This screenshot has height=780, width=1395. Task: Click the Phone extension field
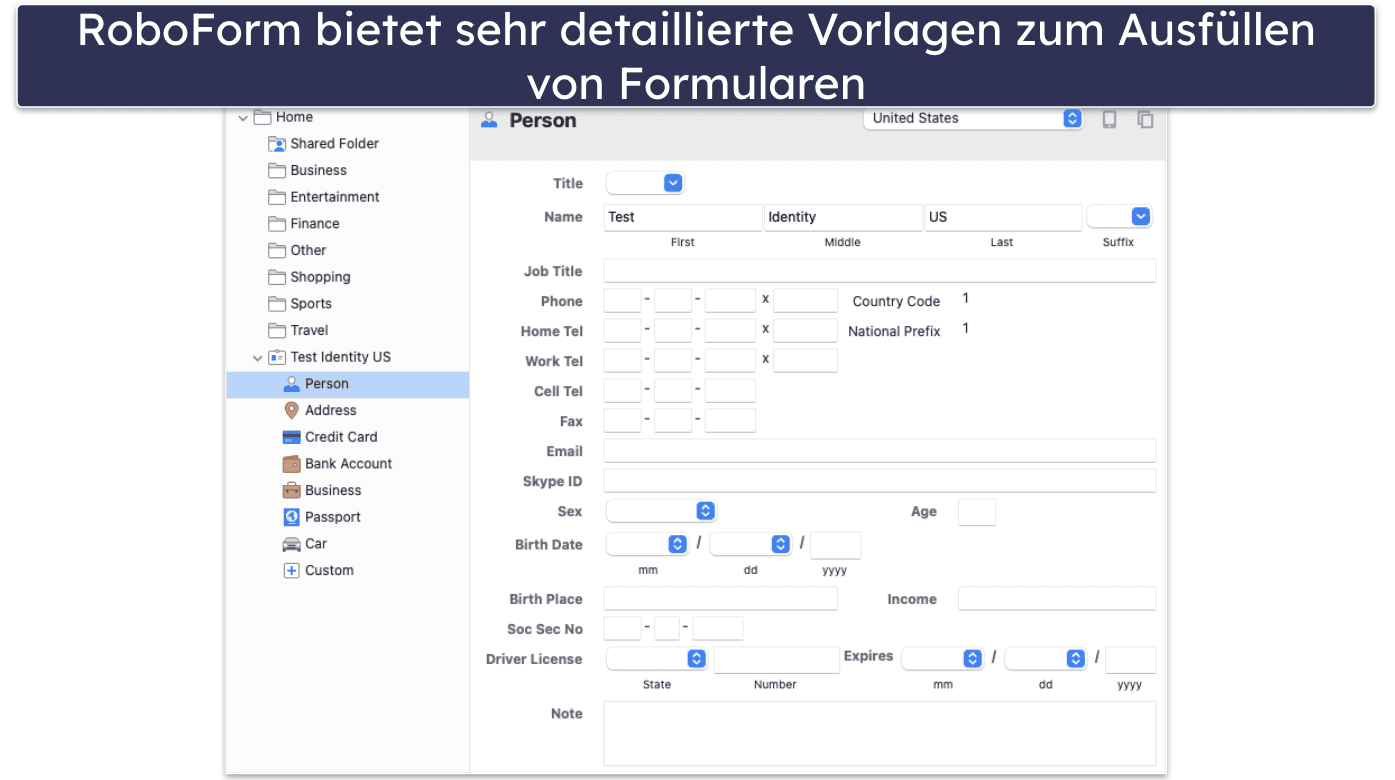[x=806, y=301]
